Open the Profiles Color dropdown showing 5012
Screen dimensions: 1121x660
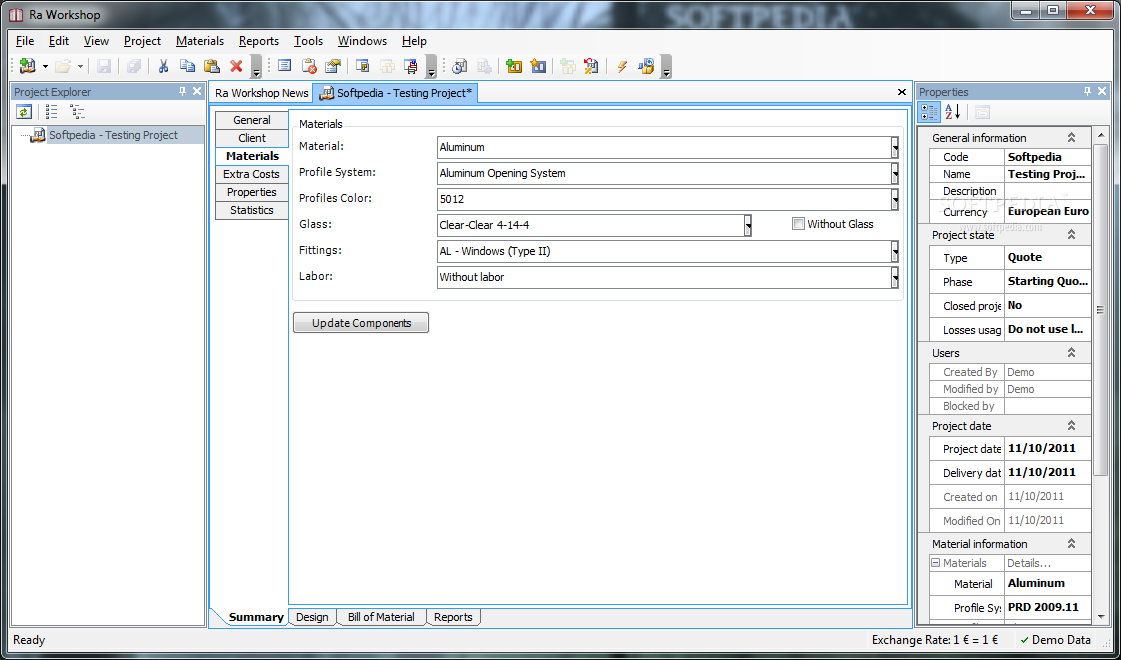click(x=894, y=199)
